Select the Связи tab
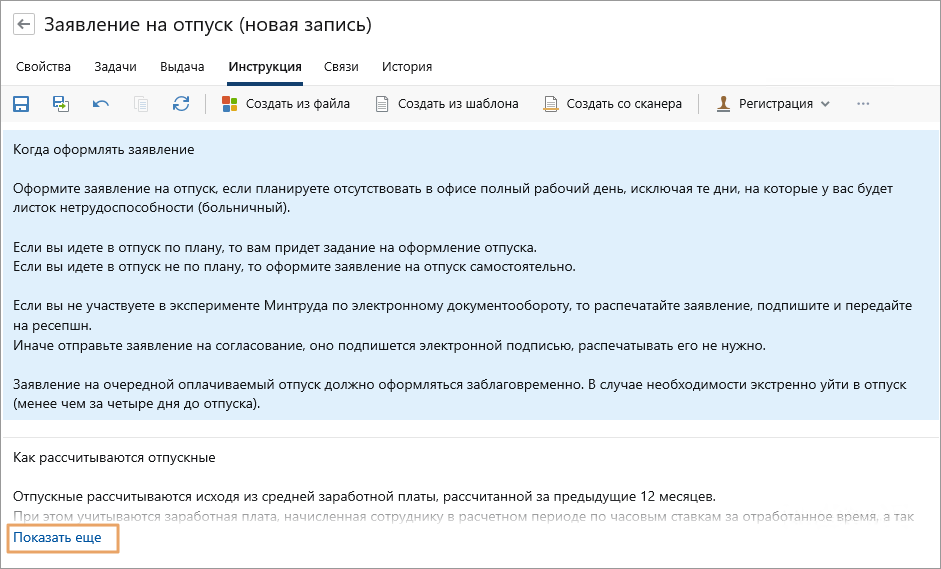The height and width of the screenshot is (569, 941). click(341, 67)
